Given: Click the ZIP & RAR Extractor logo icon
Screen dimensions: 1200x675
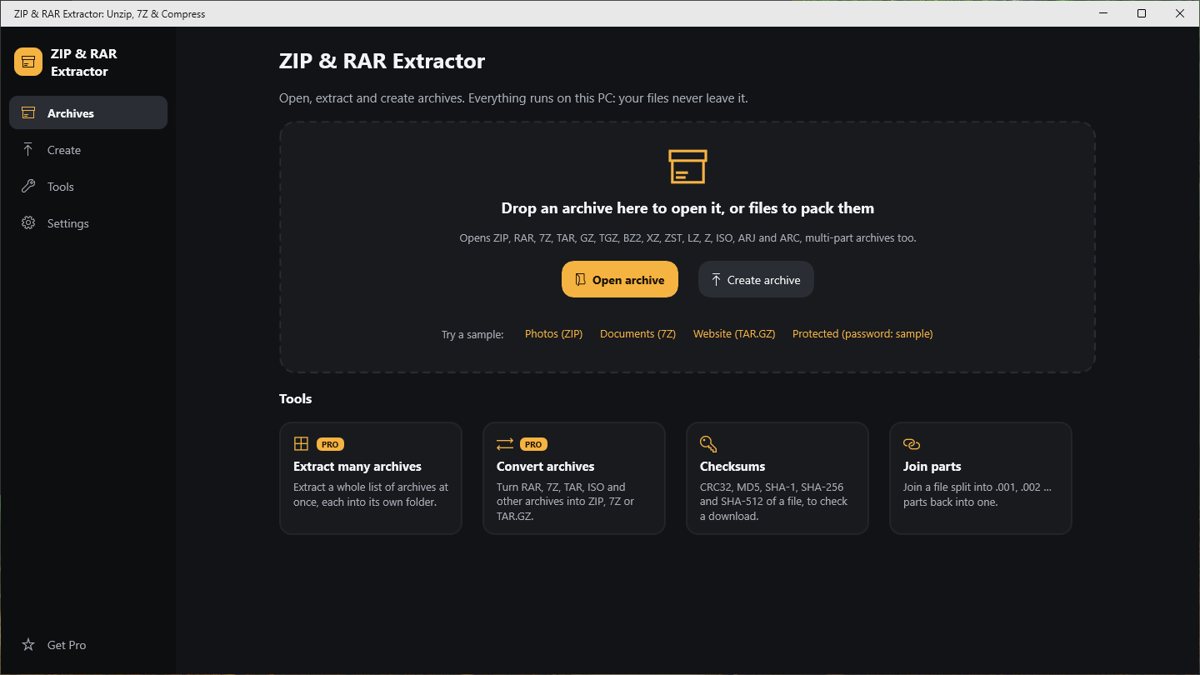Looking at the screenshot, I should pyautogui.click(x=28, y=62).
